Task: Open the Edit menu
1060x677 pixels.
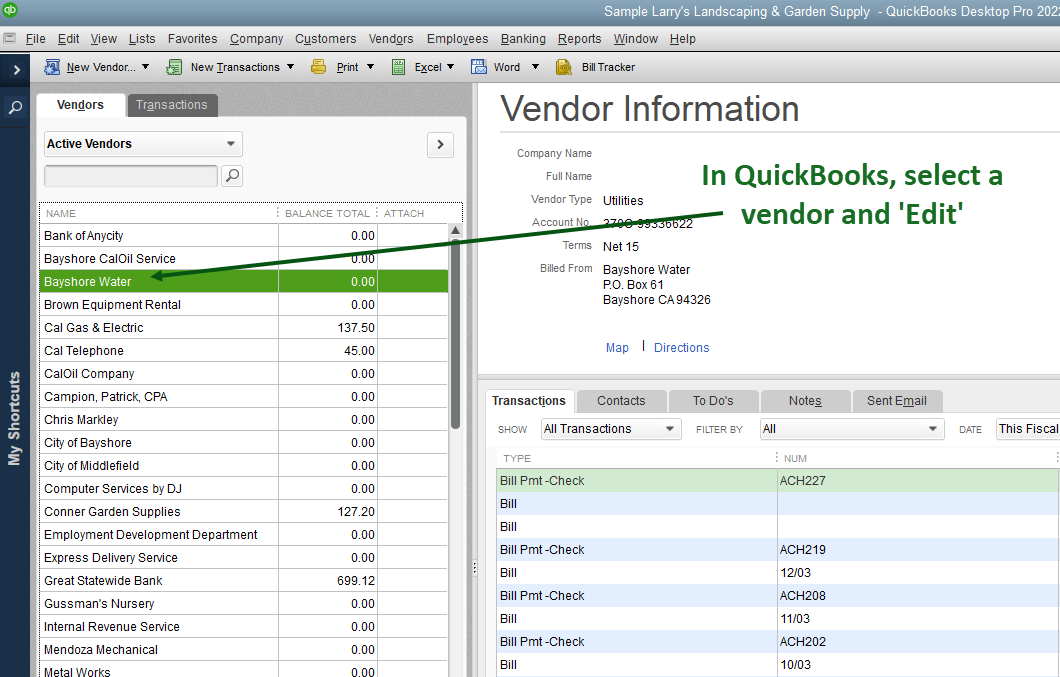Action: (68, 39)
